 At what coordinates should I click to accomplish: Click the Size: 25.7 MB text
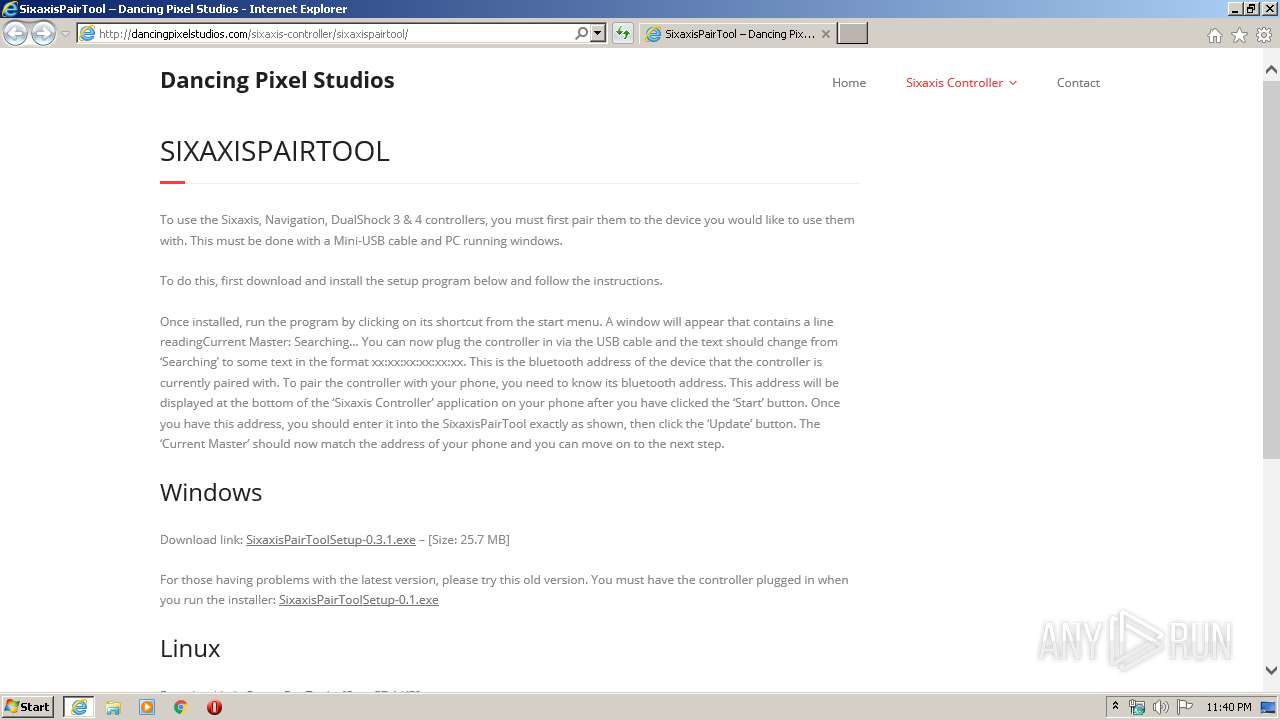(x=469, y=539)
